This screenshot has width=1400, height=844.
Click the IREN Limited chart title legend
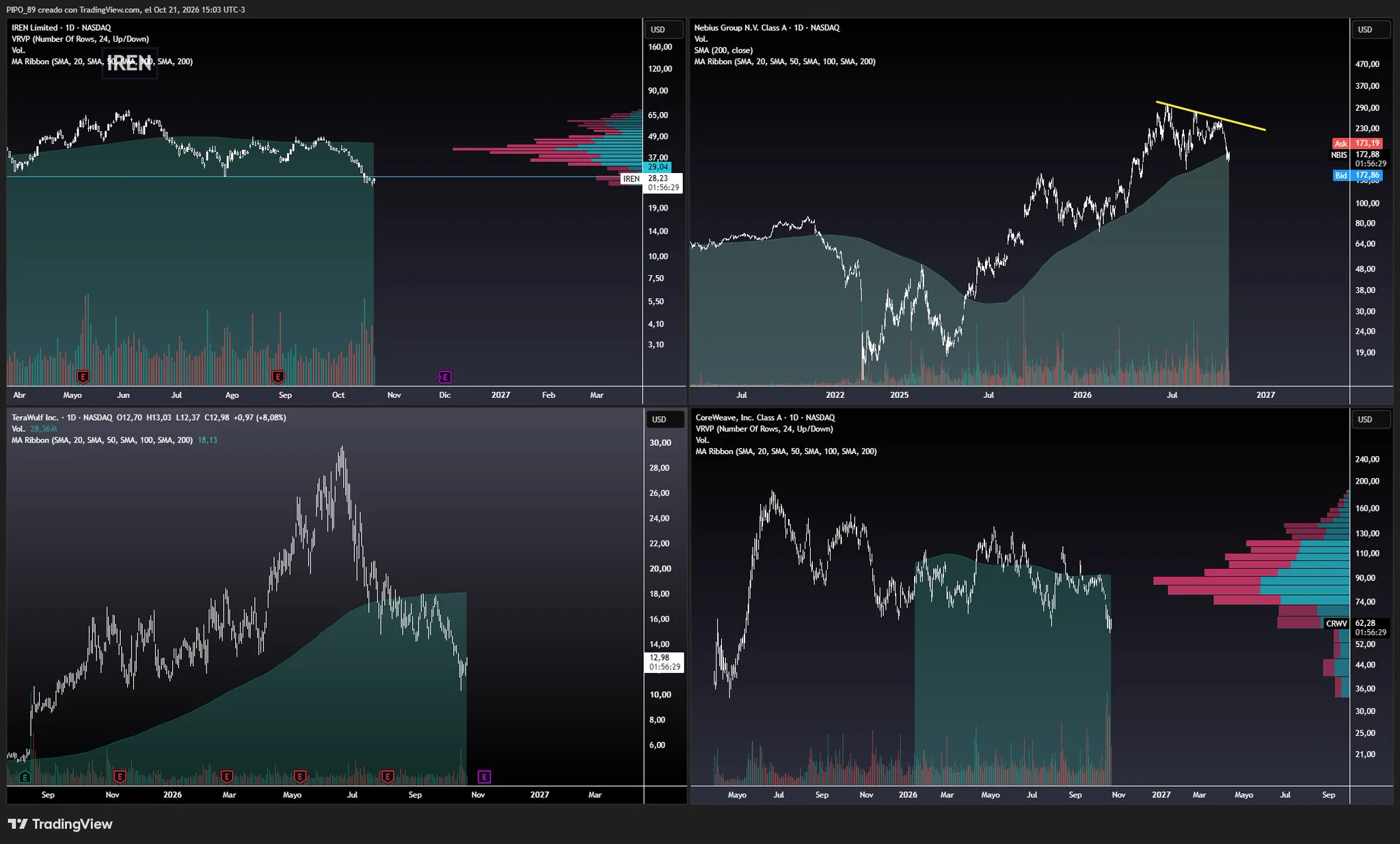(x=61, y=27)
